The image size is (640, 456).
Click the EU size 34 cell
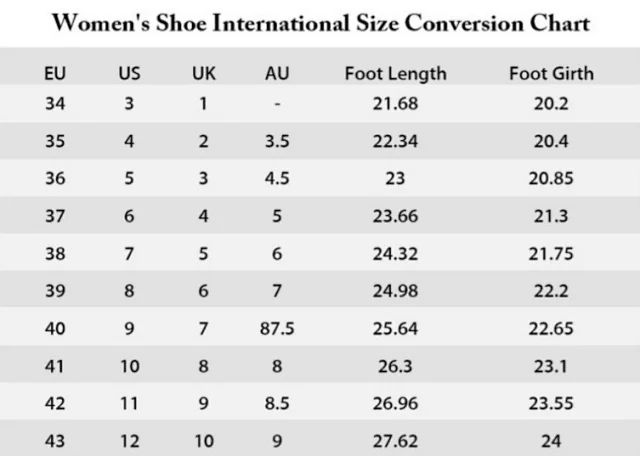pyautogui.click(x=56, y=103)
